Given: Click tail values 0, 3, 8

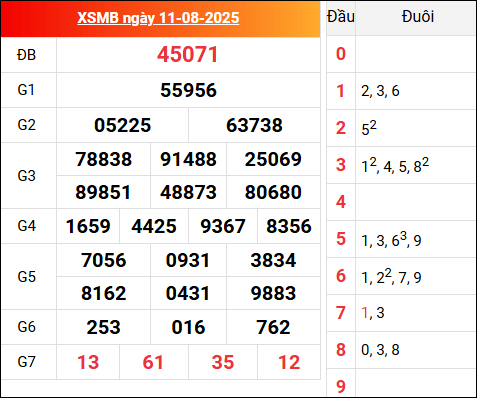Looking at the screenshot, I should tap(380, 350).
